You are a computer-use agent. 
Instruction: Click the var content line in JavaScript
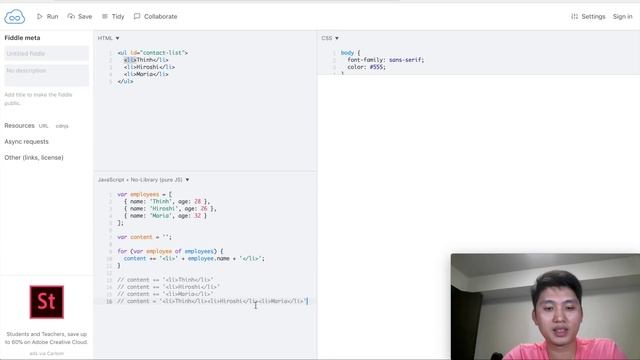coord(144,237)
